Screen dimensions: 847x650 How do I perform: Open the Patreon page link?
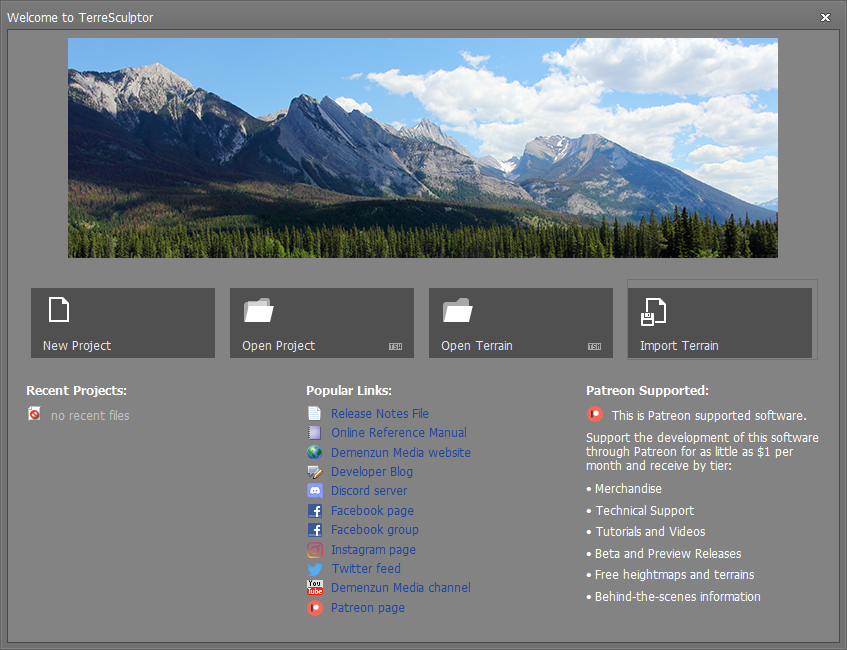pos(367,608)
